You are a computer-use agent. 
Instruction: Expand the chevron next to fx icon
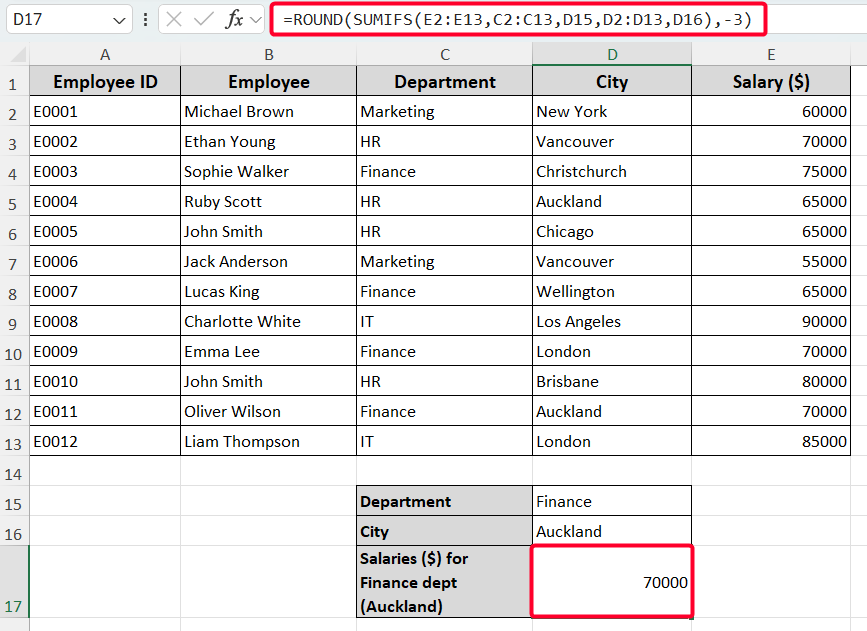[256, 20]
